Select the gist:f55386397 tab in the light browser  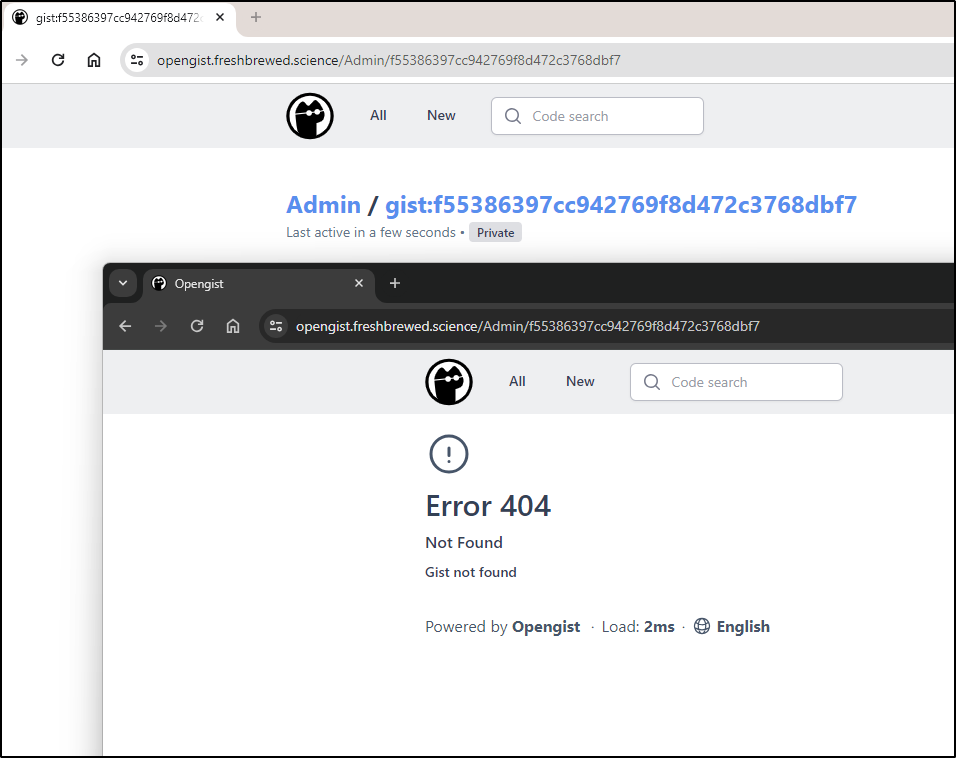pos(119,18)
